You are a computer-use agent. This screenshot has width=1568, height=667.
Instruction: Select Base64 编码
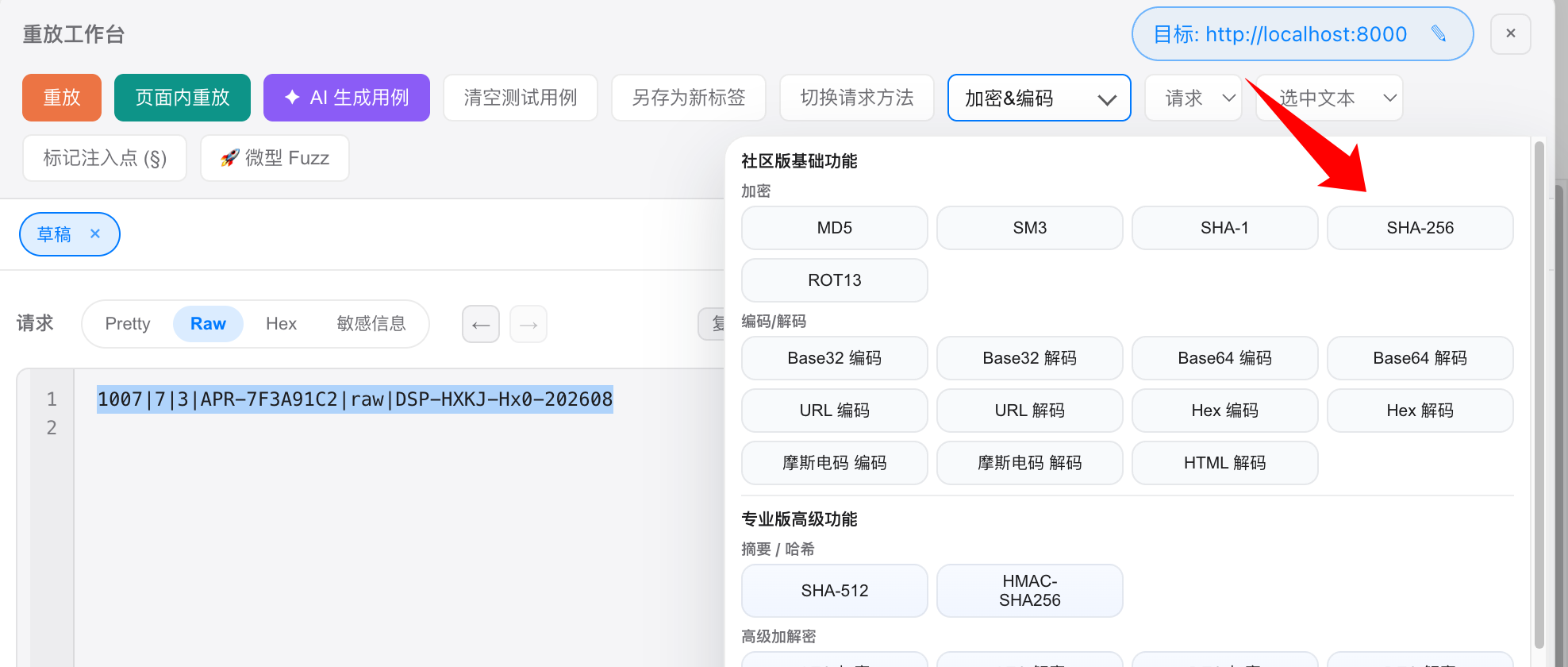click(1225, 358)
